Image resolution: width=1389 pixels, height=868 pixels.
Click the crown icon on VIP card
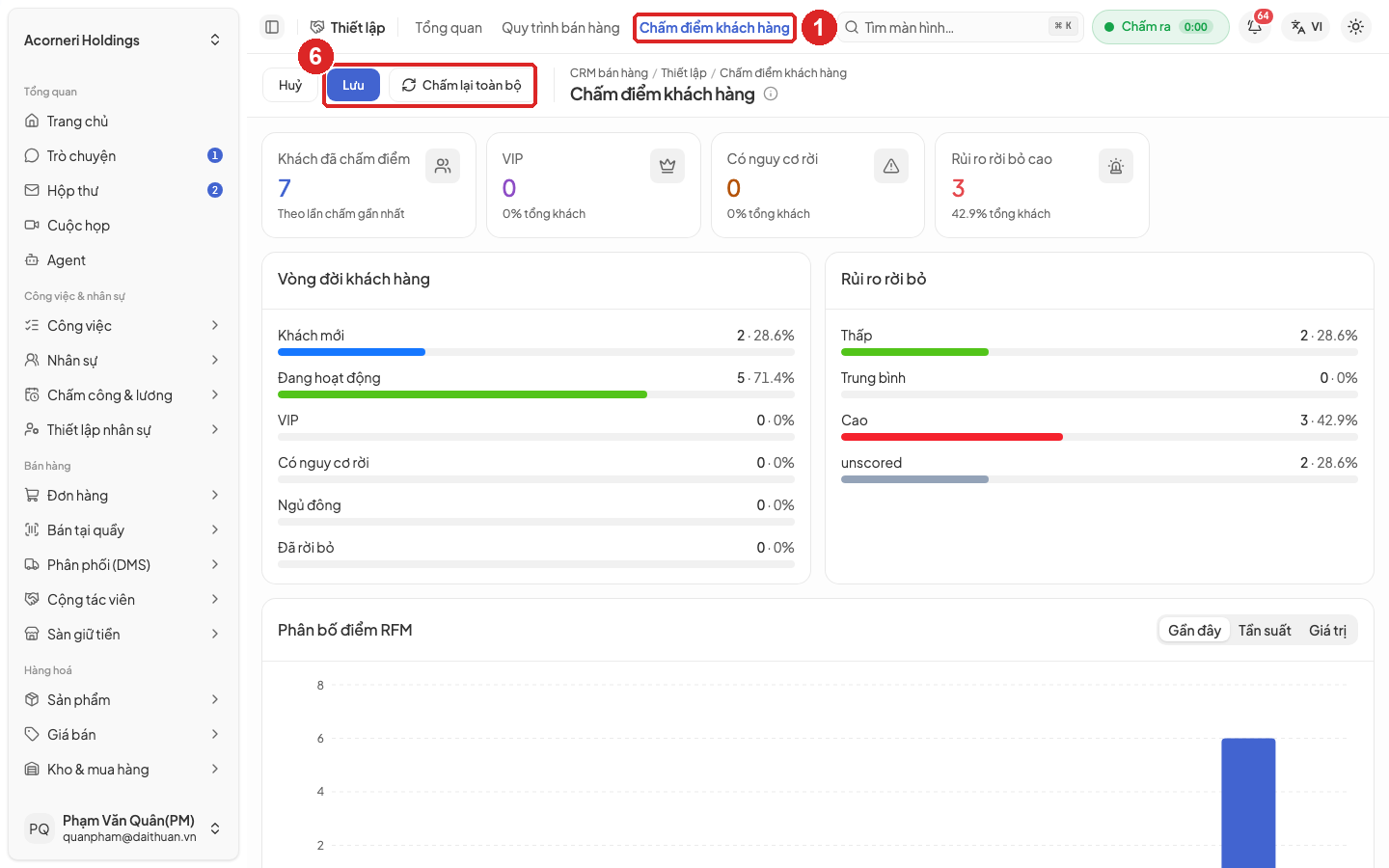pyautogui.click(x=667, y=166)
